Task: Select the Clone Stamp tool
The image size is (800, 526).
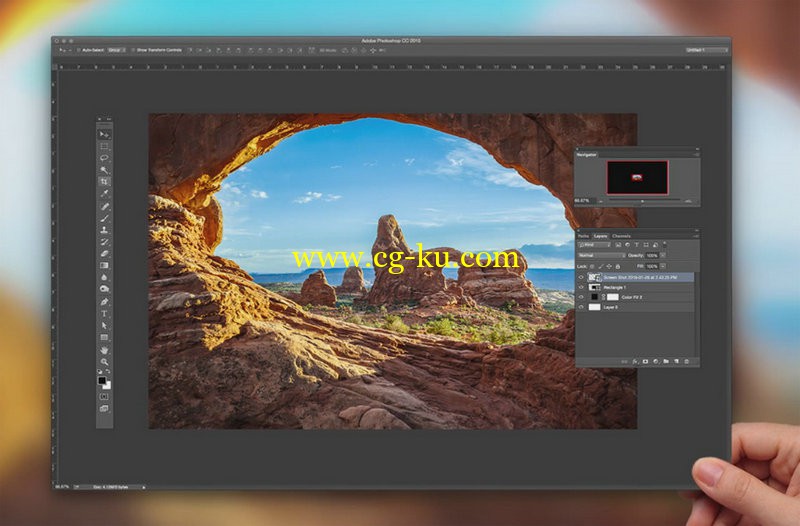Action: point(104,230)
